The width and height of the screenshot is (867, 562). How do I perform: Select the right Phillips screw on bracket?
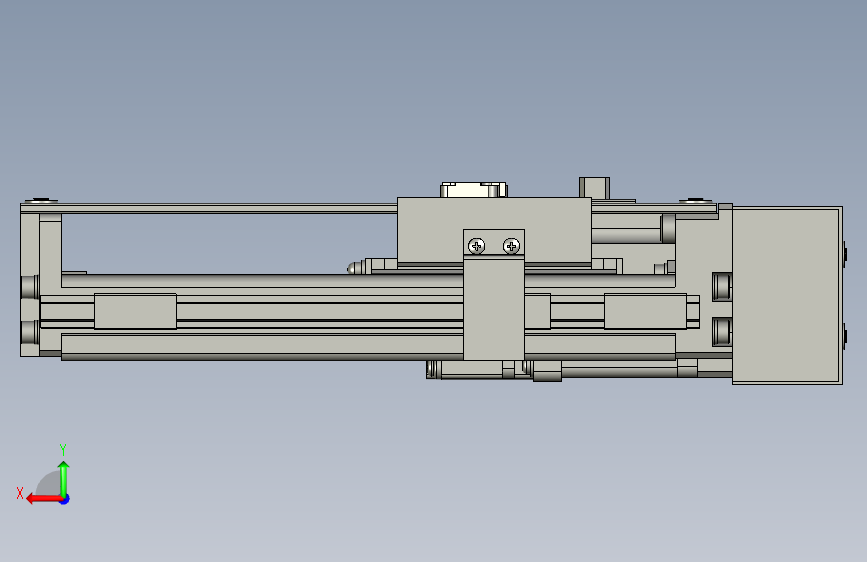pyautogui.click(x=511, y=246)
